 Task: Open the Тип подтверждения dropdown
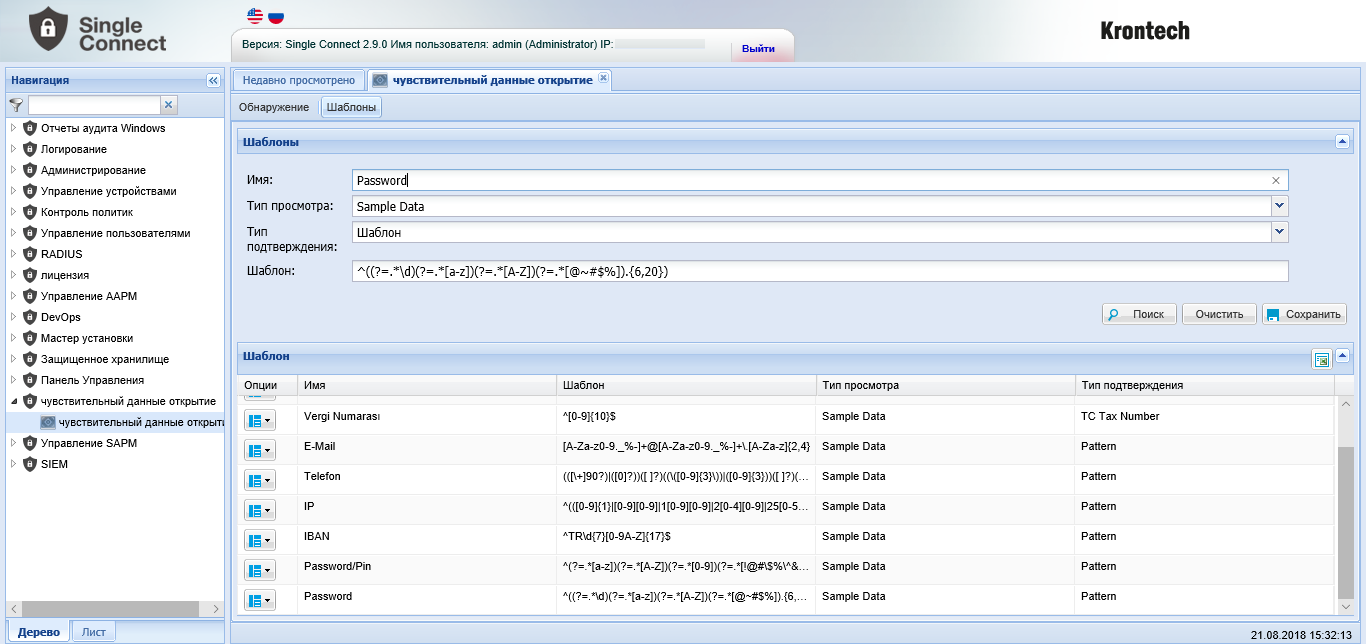tap(1279, 232)
